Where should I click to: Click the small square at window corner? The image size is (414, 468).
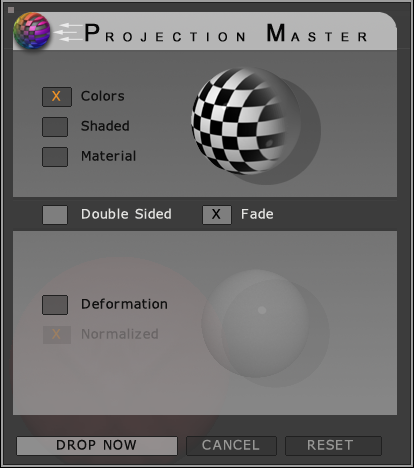(x=11, y=10)
